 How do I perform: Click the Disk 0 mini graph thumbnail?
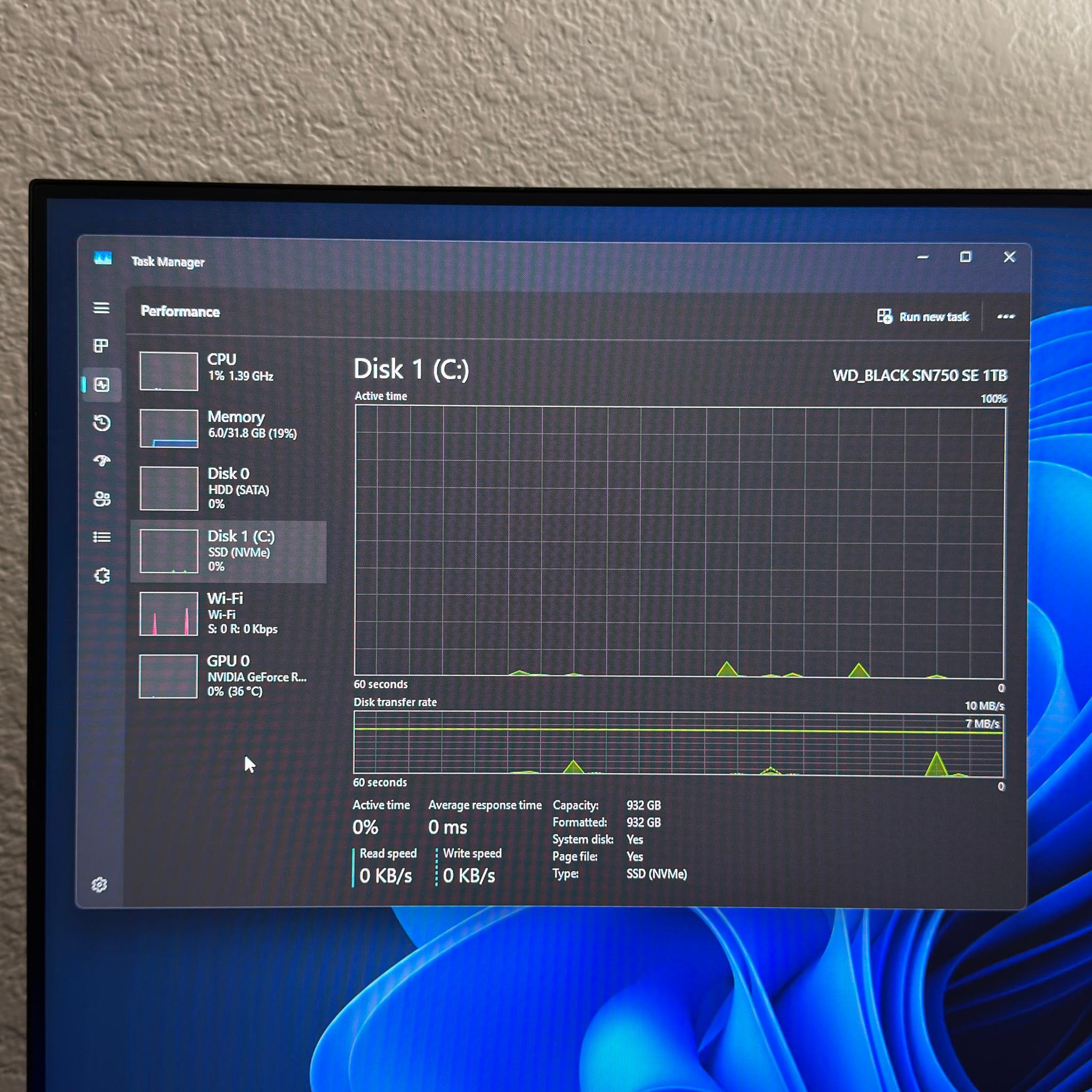pos(168,488)
